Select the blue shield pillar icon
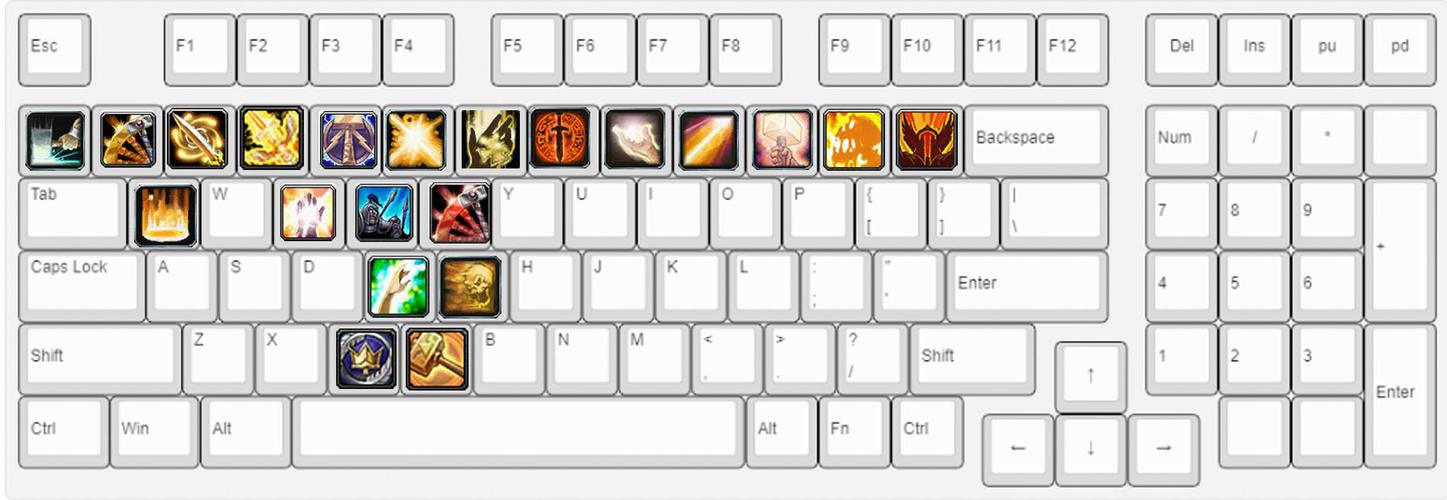 tap(347, 138)
